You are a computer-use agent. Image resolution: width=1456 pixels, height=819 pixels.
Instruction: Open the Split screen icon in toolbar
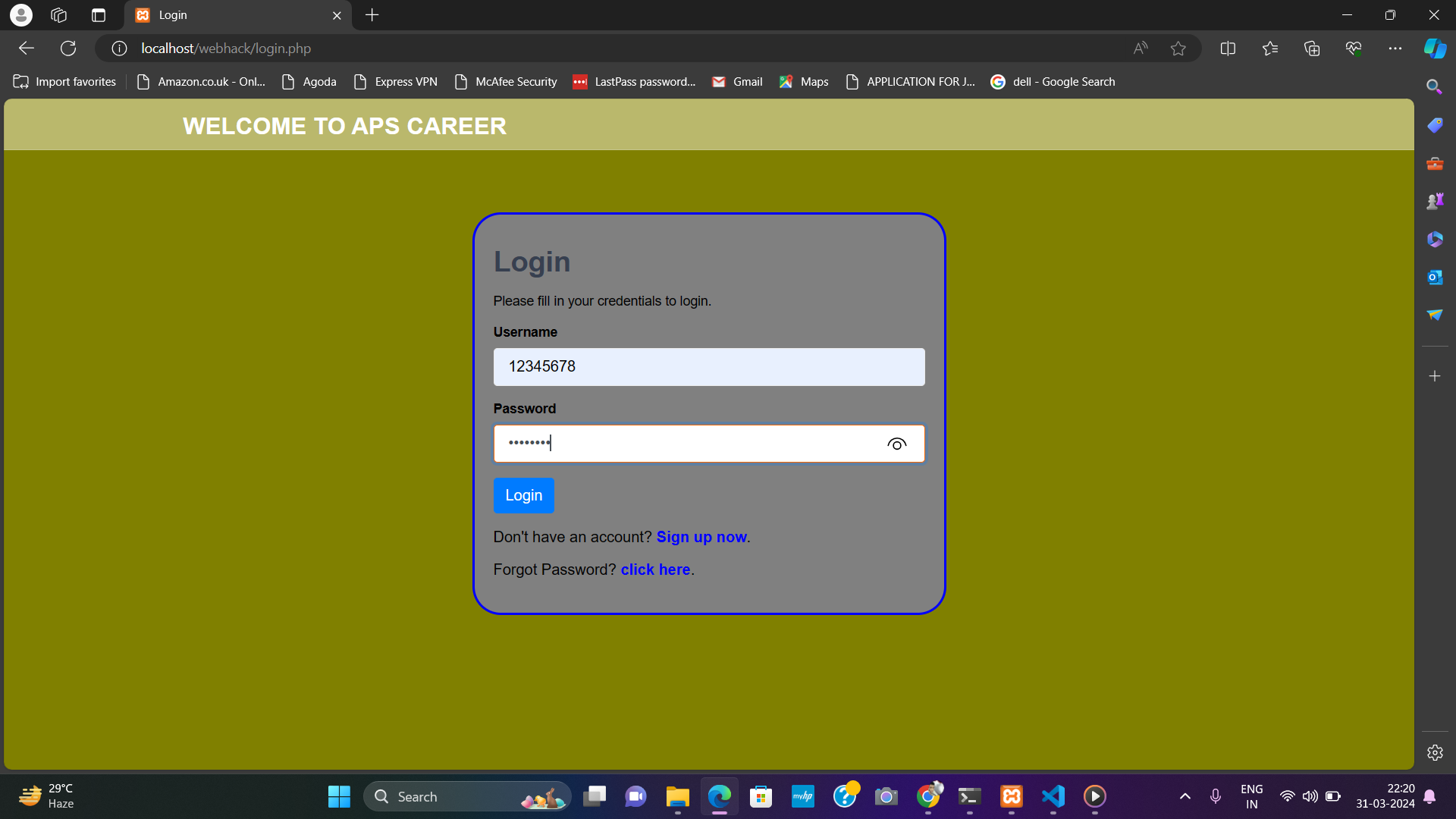point(1228,48)
